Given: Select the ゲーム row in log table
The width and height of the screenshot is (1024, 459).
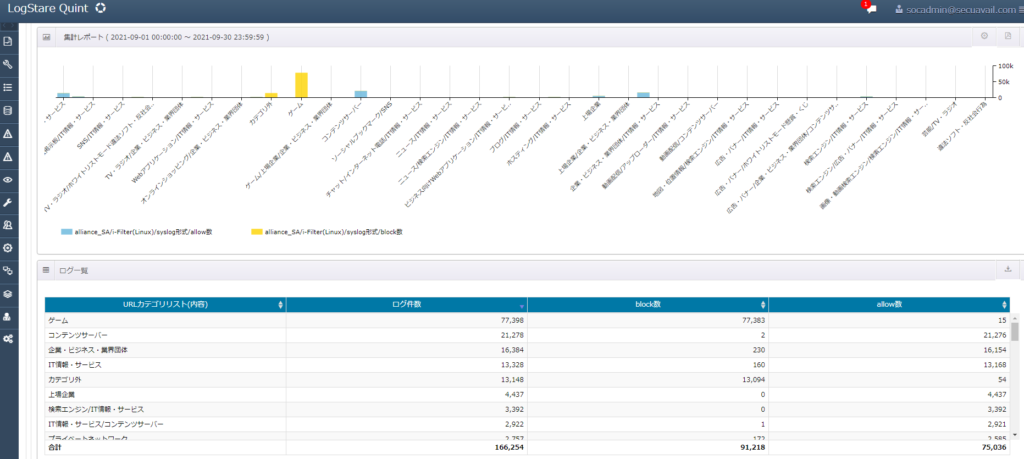Looking at the screenshot, I should tap(527, 321).
